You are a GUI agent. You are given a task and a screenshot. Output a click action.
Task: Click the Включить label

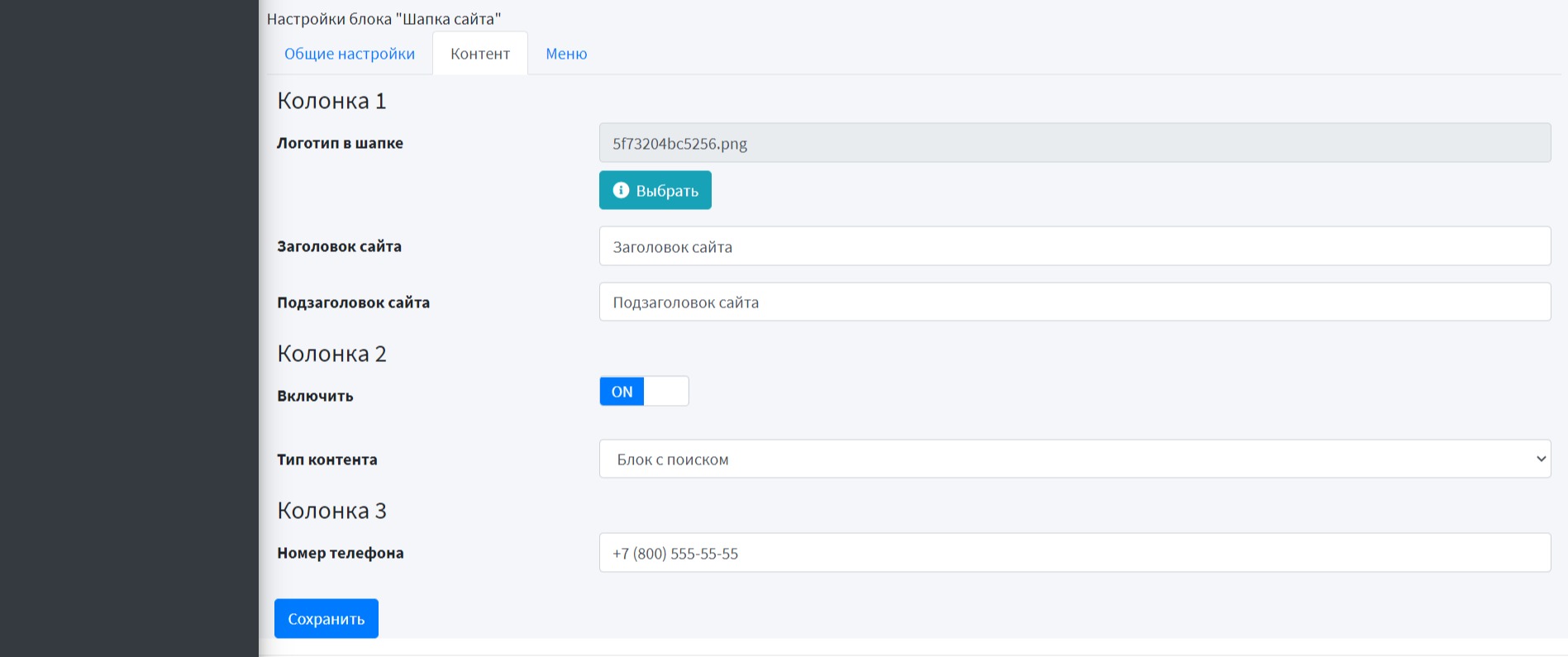pos(315,396)
